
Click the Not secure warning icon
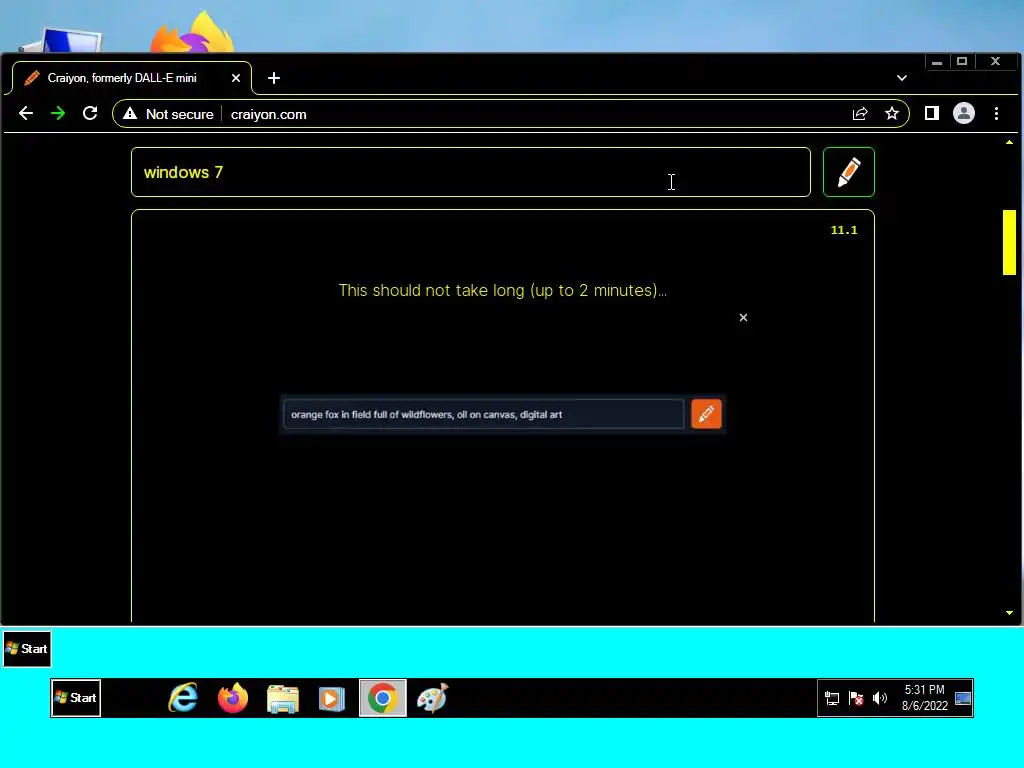coord(130,114)
